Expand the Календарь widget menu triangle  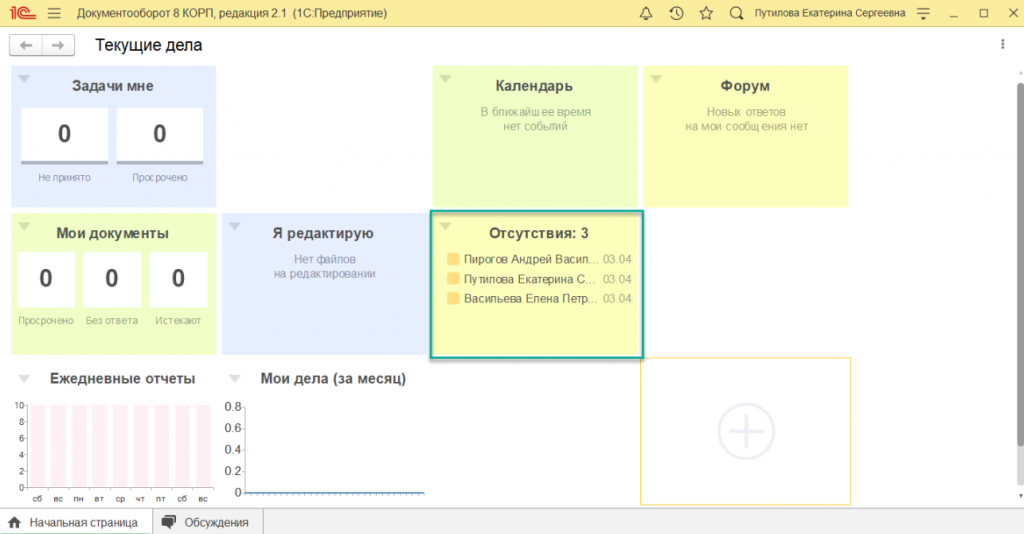pyautogui.click(x=446, y=79)
